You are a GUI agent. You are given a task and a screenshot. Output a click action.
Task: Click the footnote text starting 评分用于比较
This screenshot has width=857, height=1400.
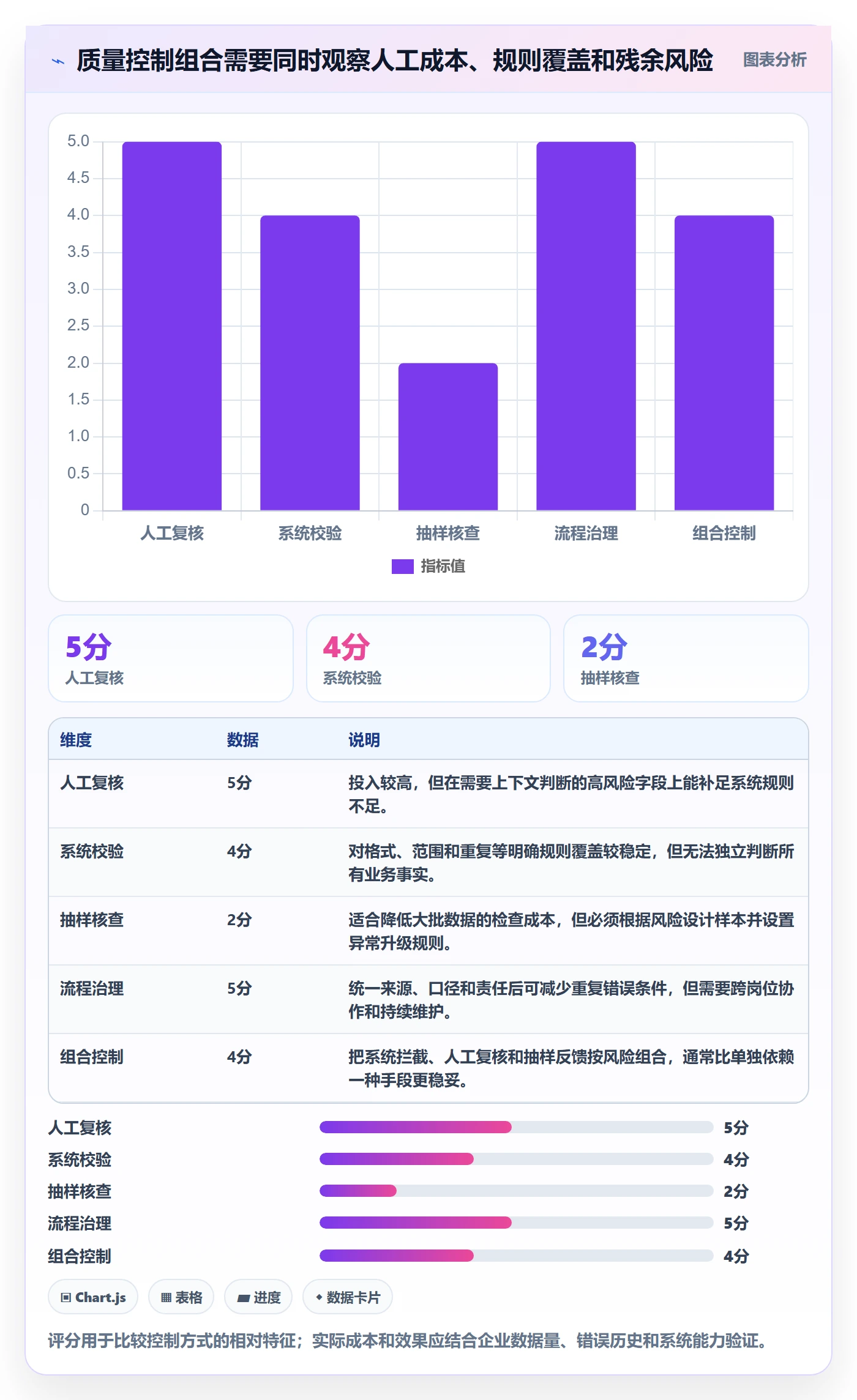(x=409, y=1341)
